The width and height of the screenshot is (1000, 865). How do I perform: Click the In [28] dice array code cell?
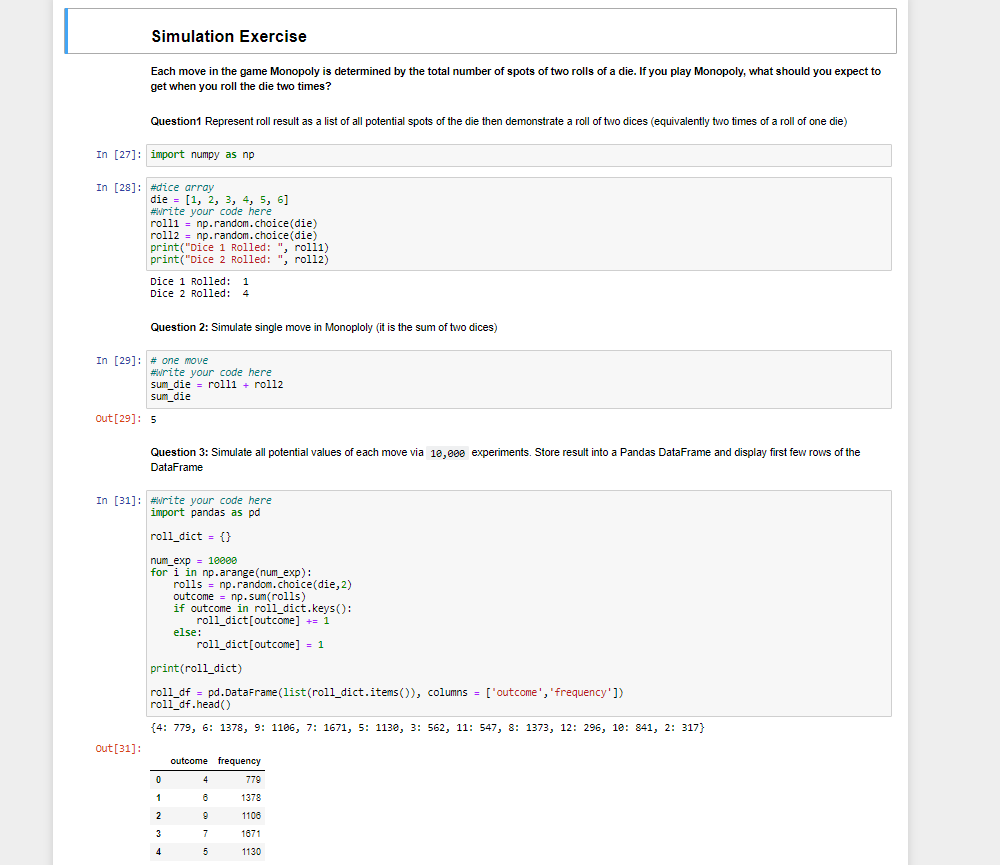click(x=518, y=224)
